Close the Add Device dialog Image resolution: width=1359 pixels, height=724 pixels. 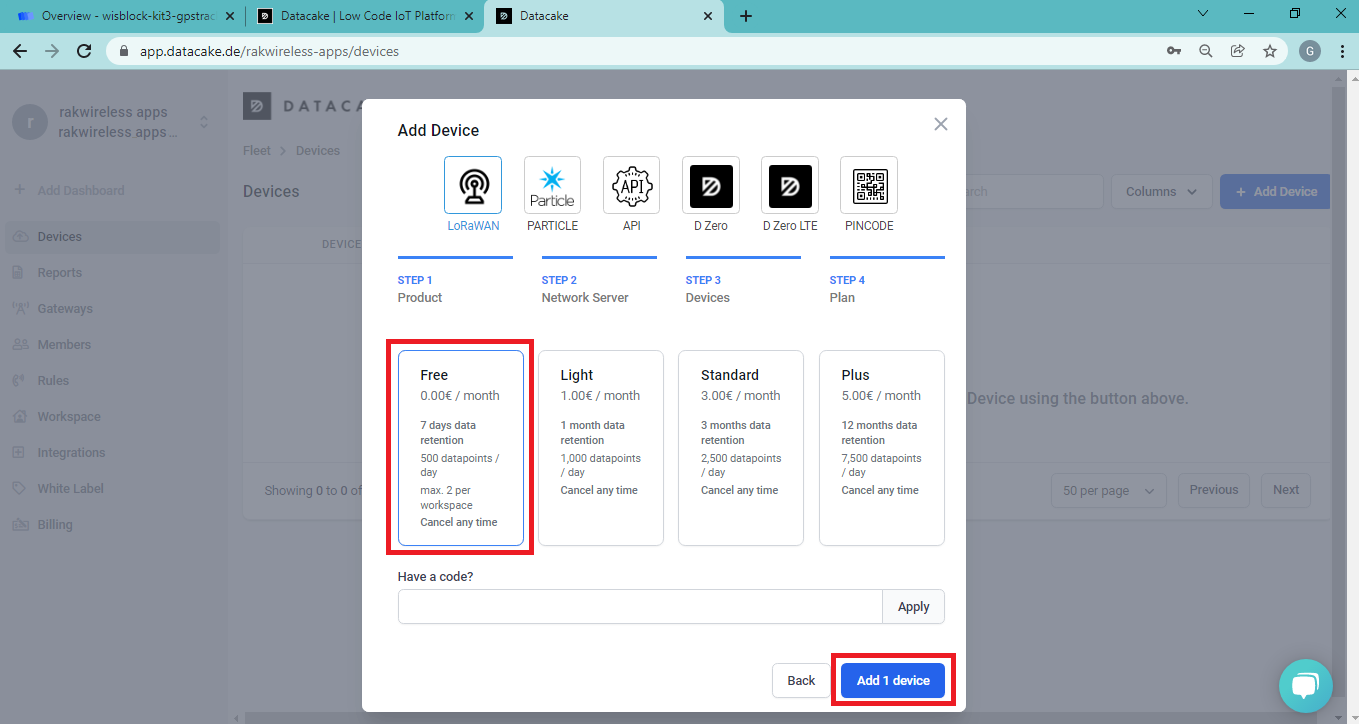(940, 124)
